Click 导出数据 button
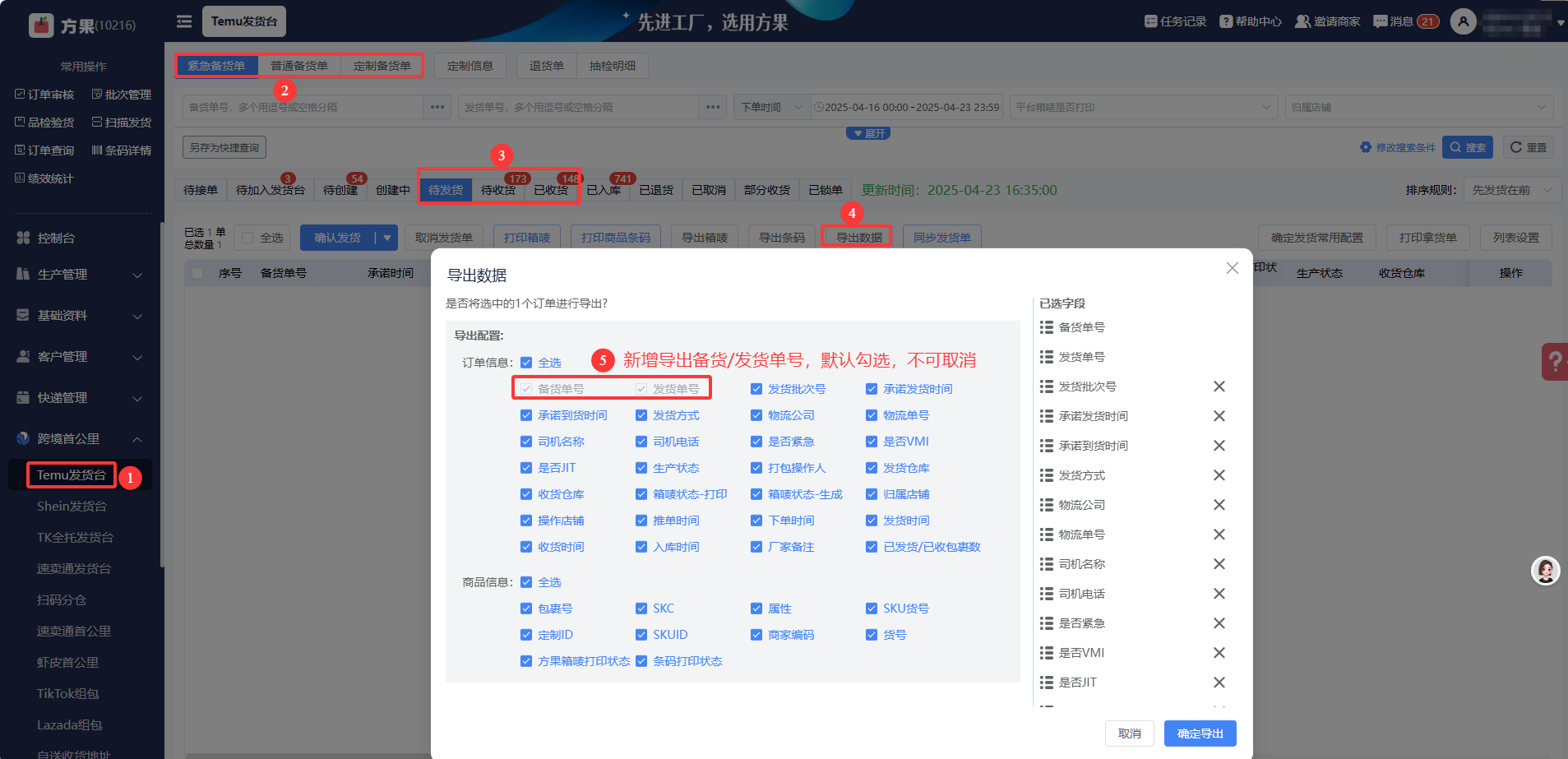The image size is (1568, 759). click(x=859, y=238)
